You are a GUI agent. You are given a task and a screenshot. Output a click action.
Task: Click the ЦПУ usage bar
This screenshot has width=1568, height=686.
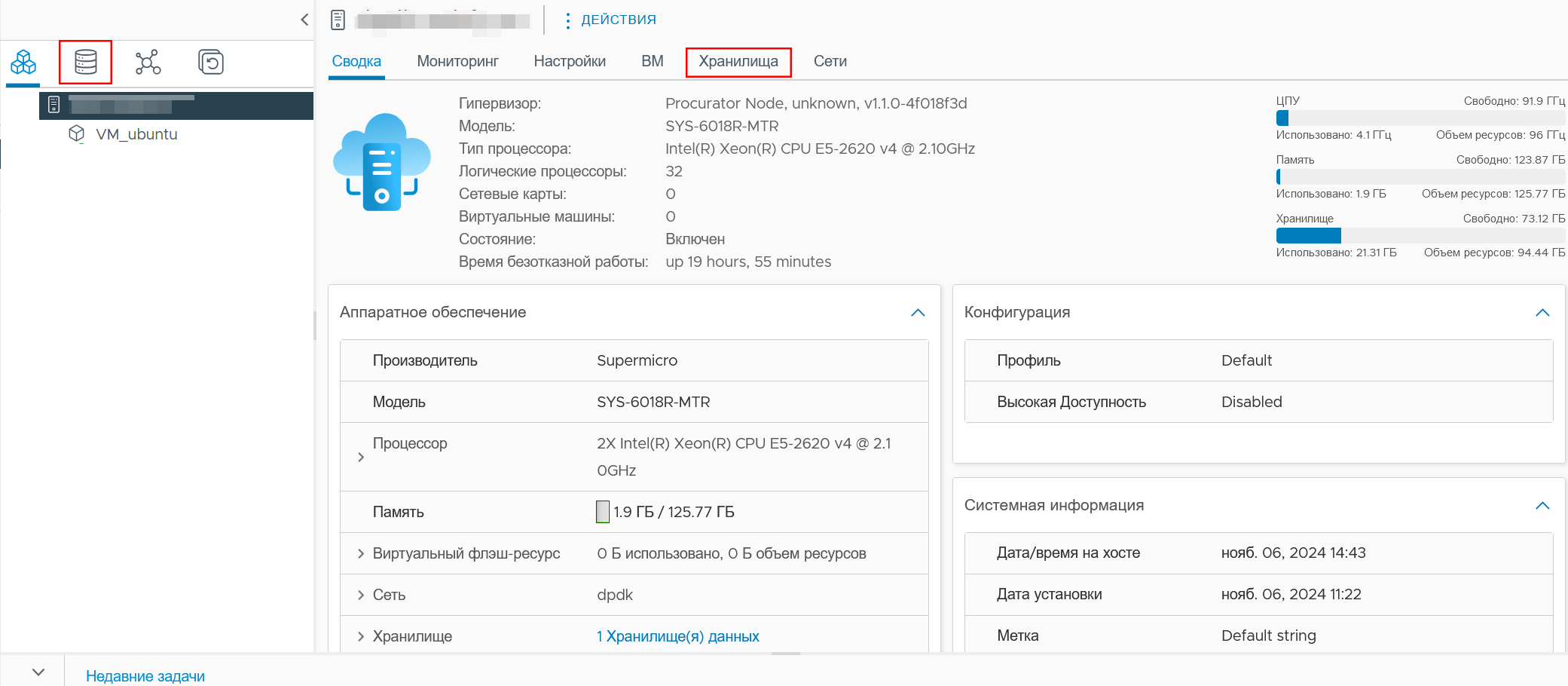[1420, 118]
